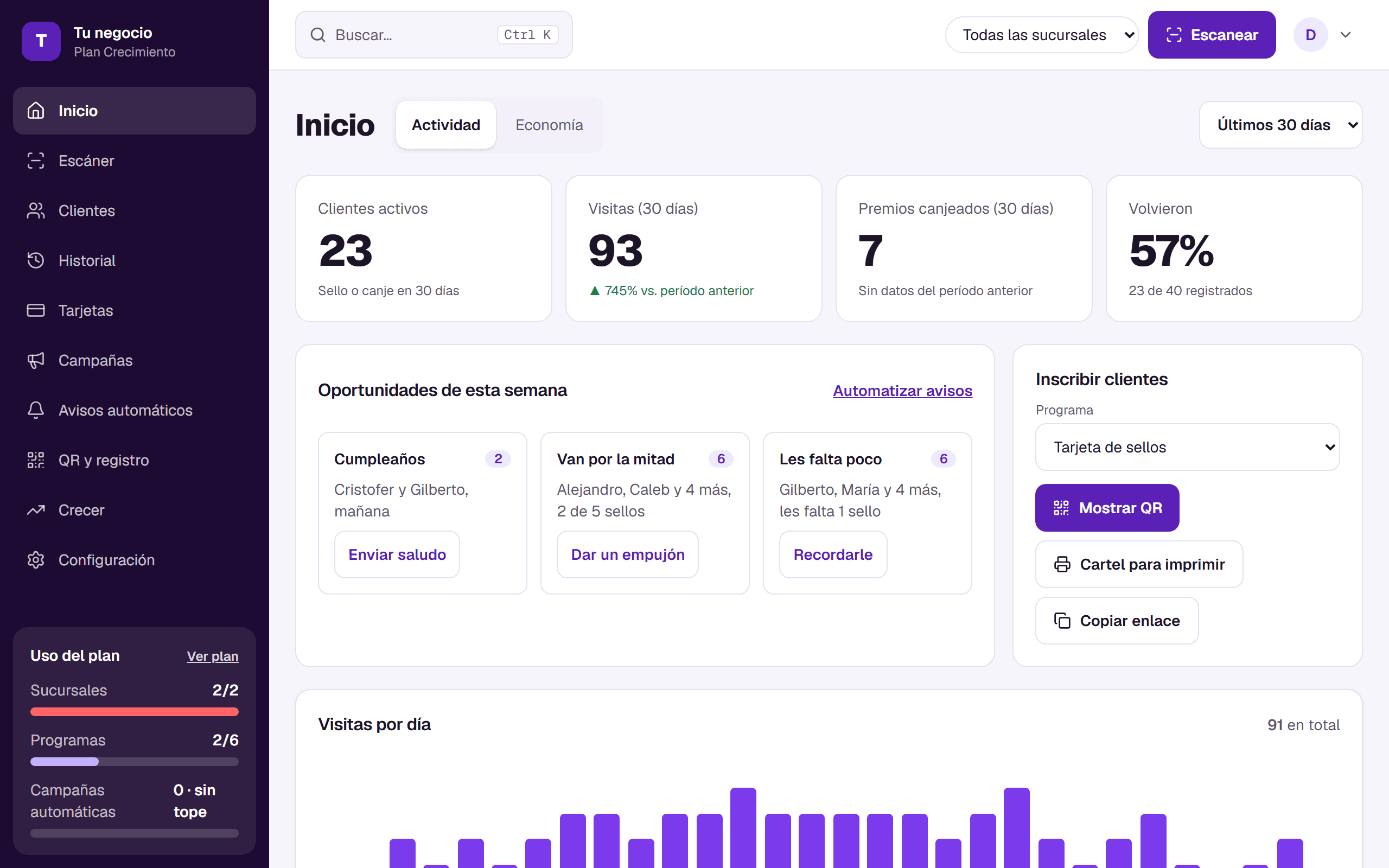Click "Sin datos del período anterior" text
The height and width of the screenshot is (868, 1389).
[x=945, y=290]
